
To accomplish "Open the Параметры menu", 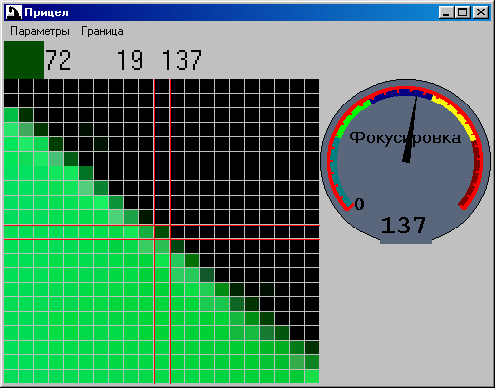I will pos(40,31).
